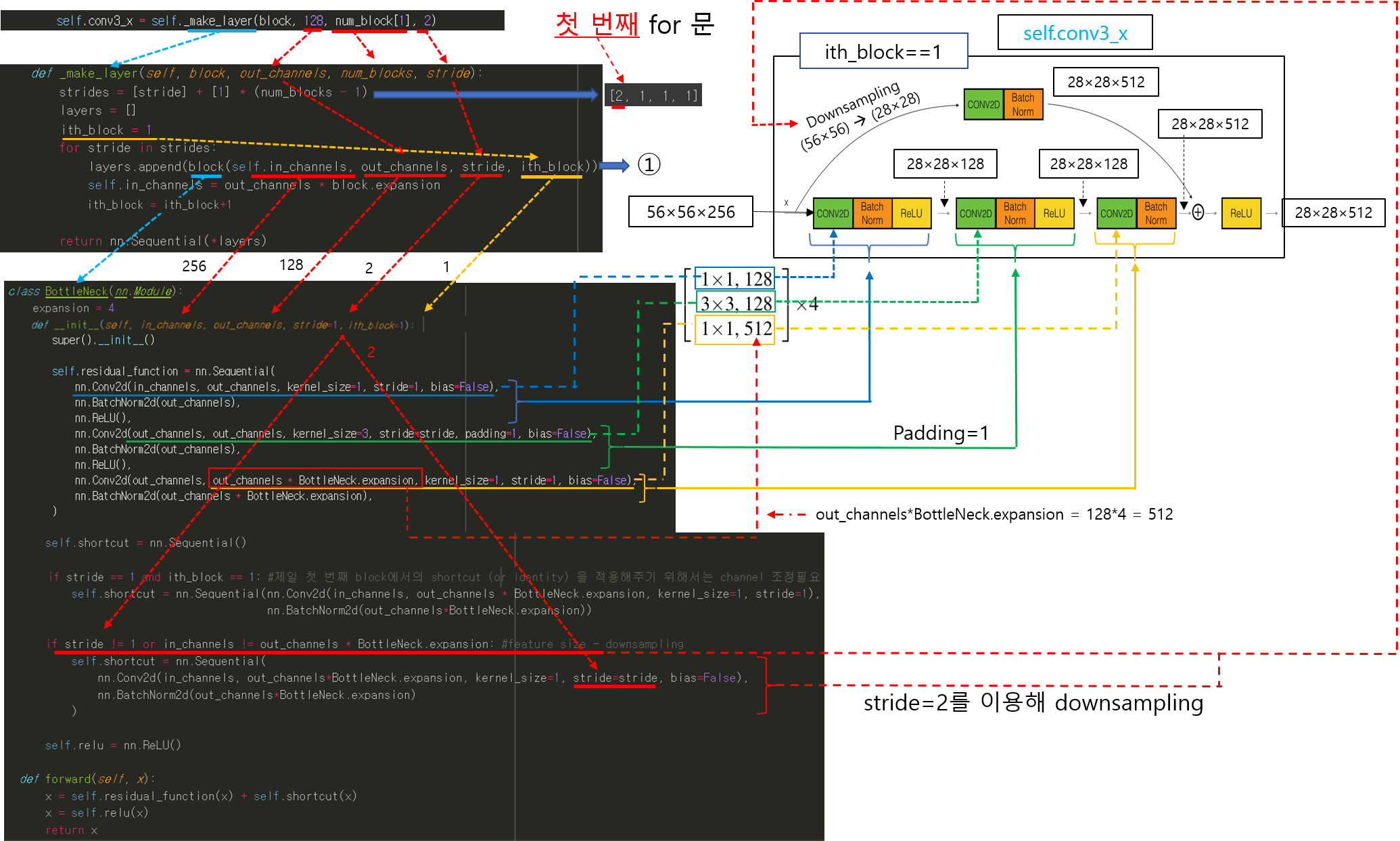The image size is (1400, 841).
Task: Click the circled plus addition symbol
Action: pyautogui.click(x=1198, y=212)
